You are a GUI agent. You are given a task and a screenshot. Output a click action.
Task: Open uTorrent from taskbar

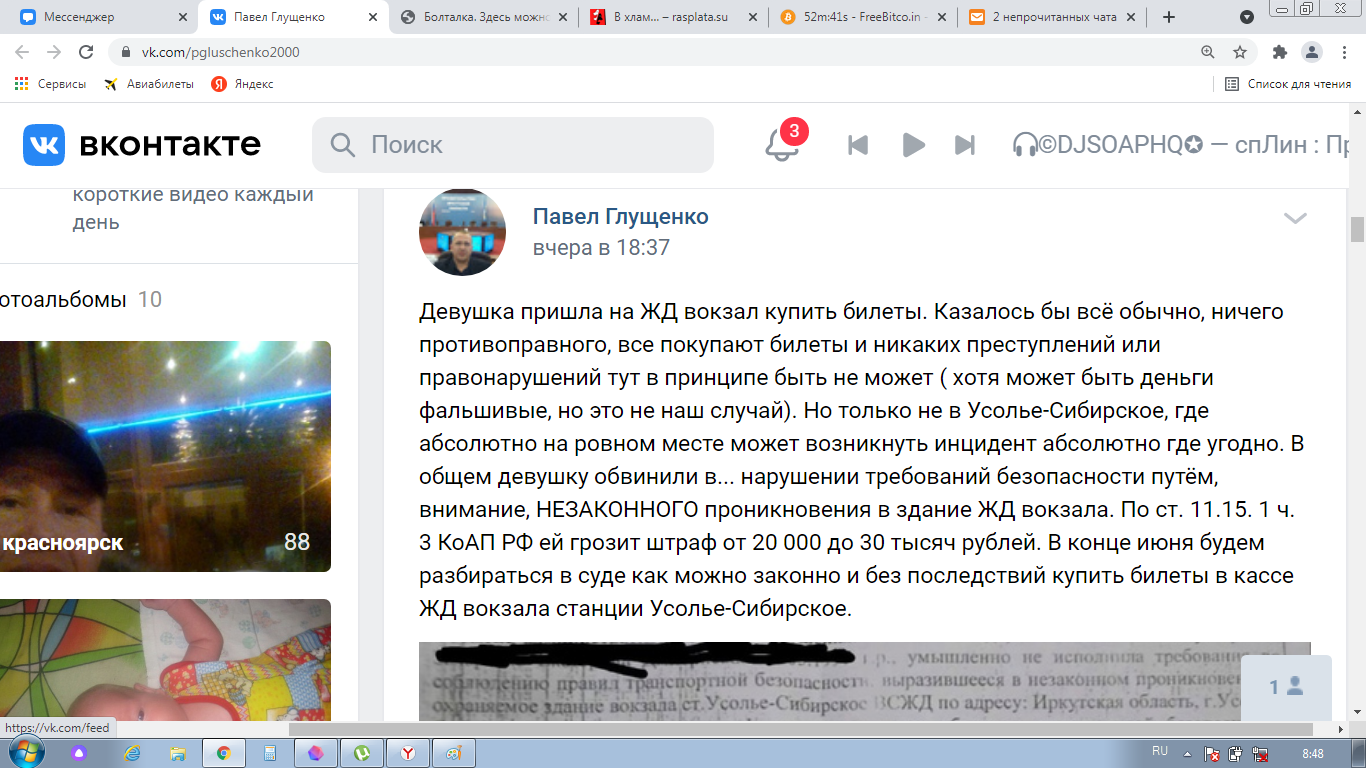click(361, 752)
